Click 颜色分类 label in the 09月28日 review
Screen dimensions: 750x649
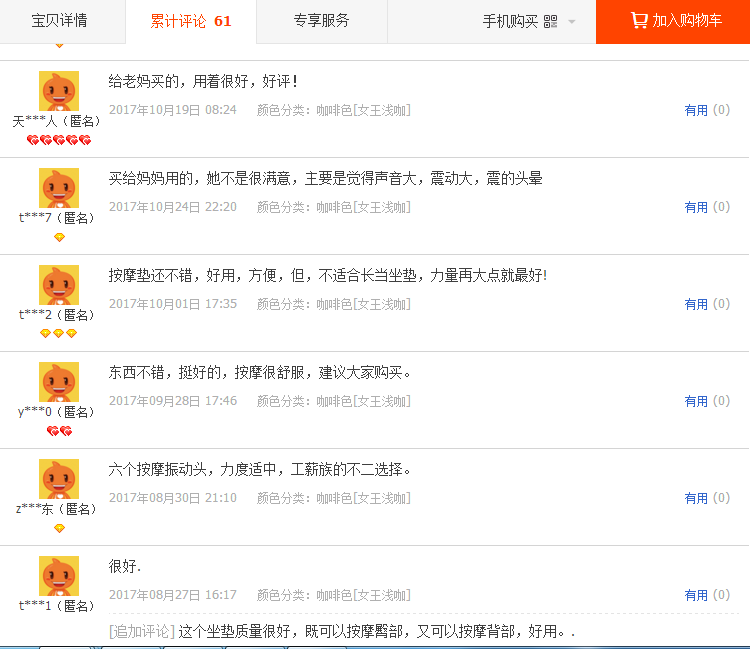[x=283, y=402]
